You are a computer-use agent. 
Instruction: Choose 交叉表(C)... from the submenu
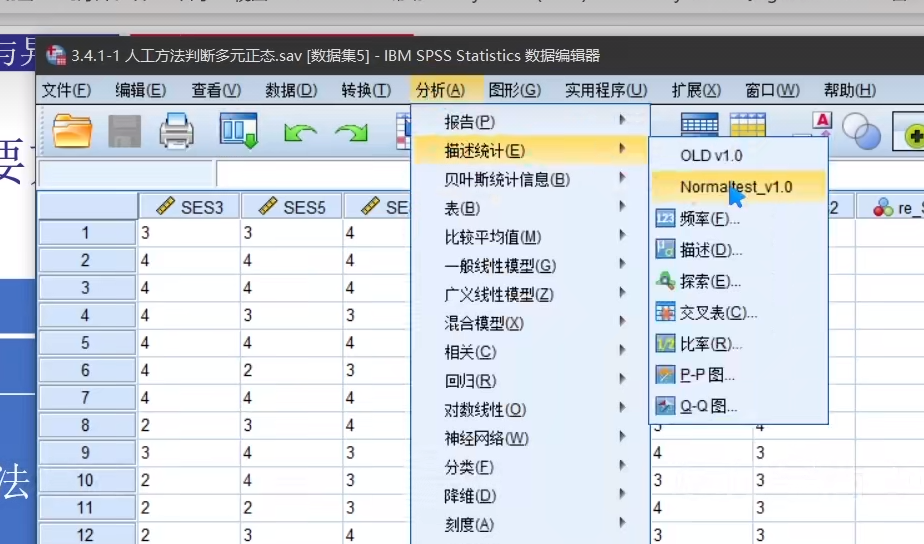738,312
